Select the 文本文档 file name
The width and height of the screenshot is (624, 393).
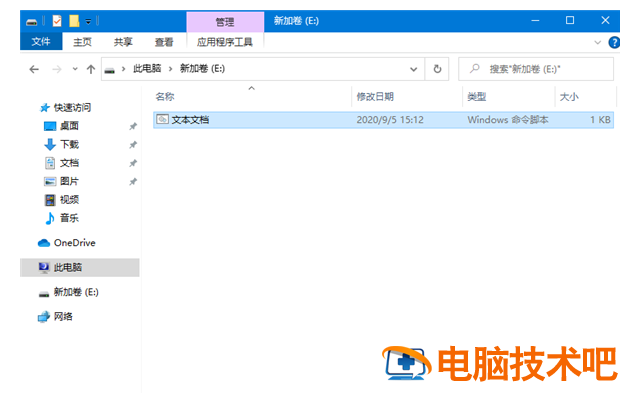tap(190, 119)
